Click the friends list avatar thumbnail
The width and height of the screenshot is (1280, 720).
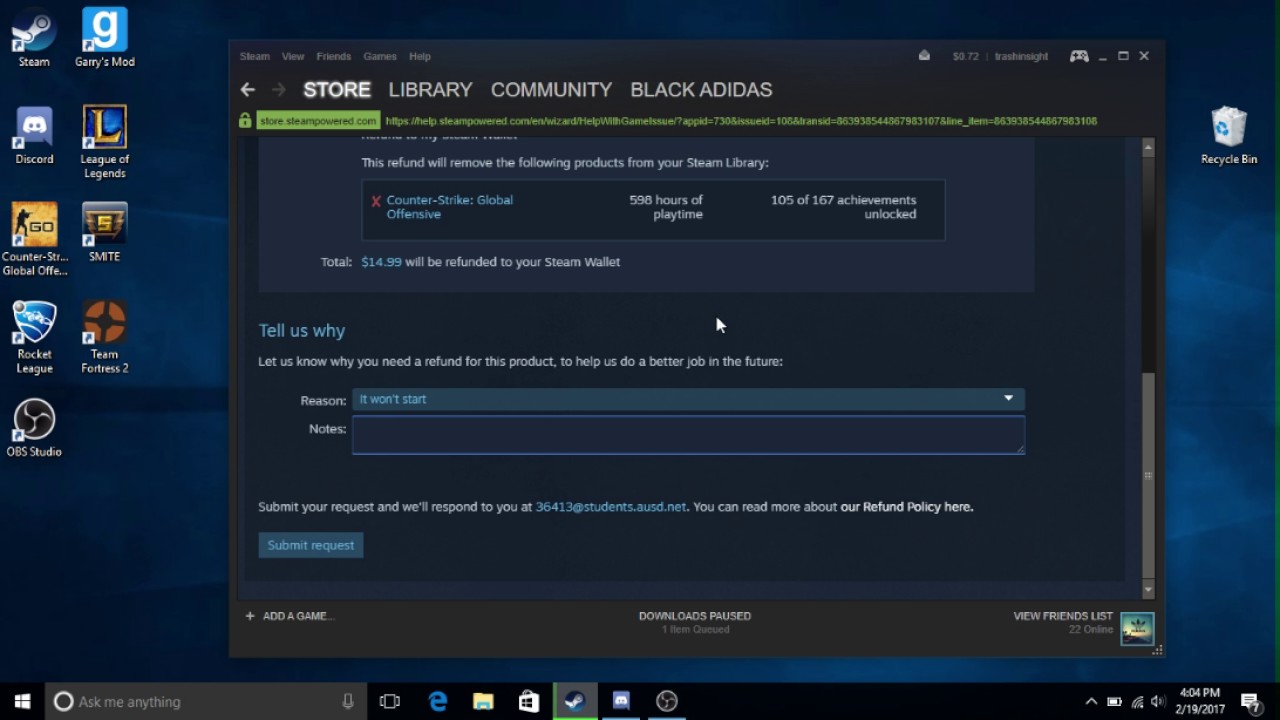click(x=1137, y=628)
